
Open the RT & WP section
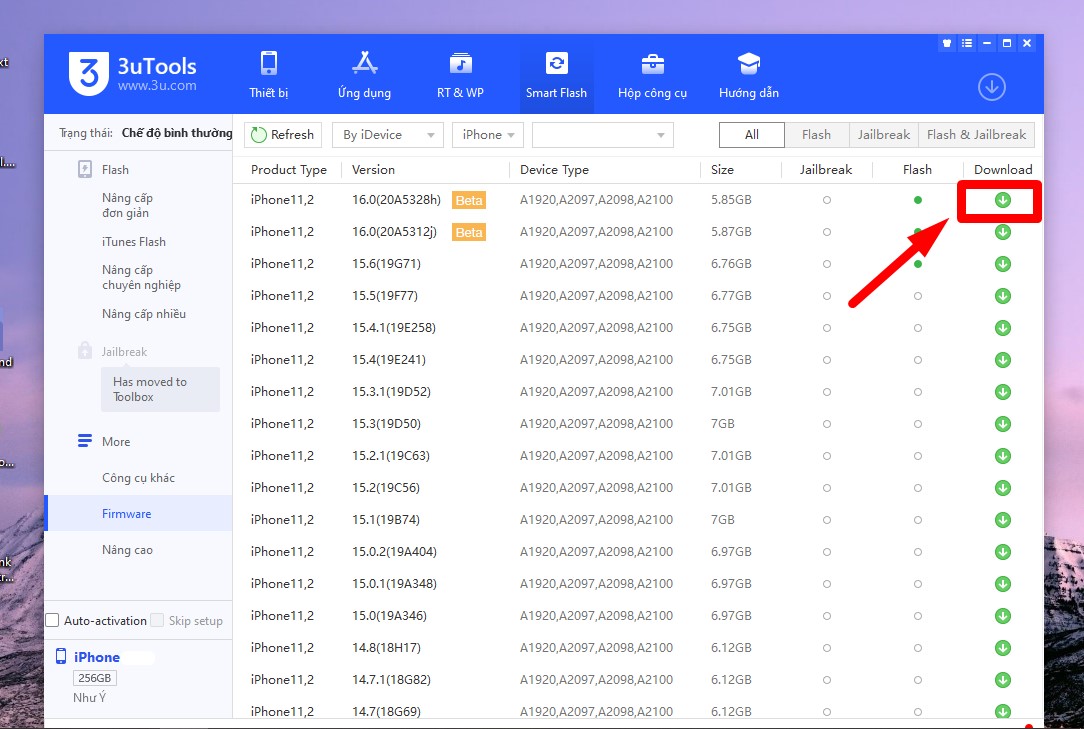coord(460,75)
